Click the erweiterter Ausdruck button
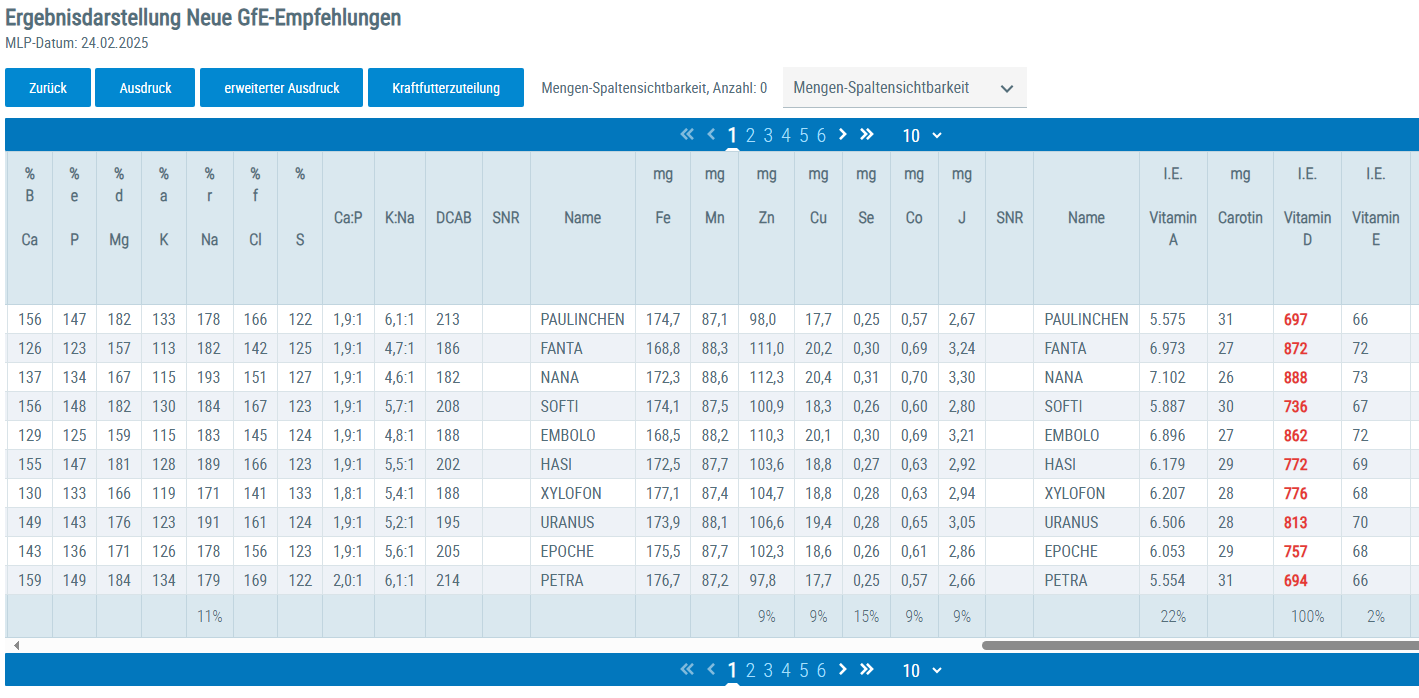Image resolution: width=1419 pixels, height=698 pixels. (282, 88)
